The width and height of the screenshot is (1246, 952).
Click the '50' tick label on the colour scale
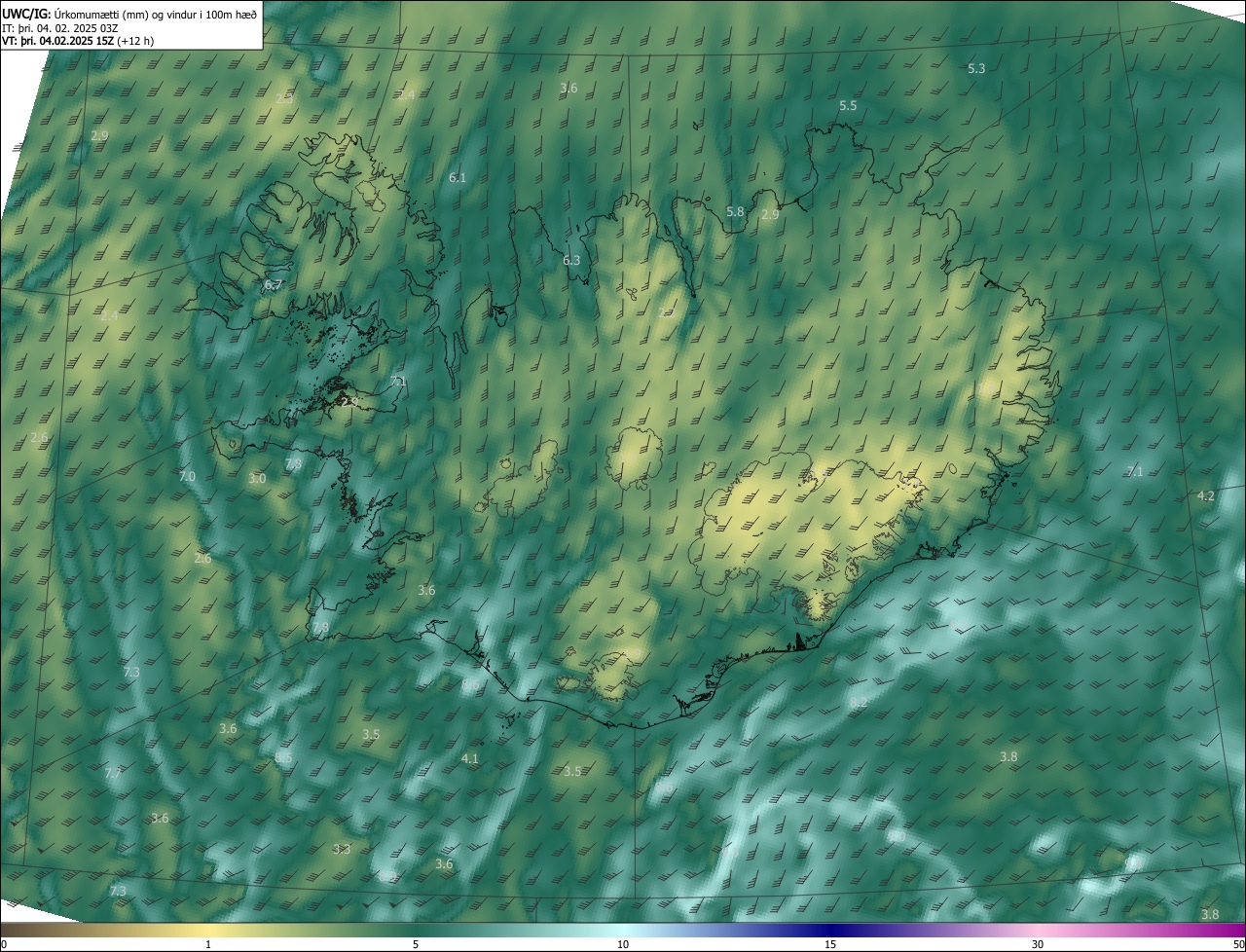1238,944
